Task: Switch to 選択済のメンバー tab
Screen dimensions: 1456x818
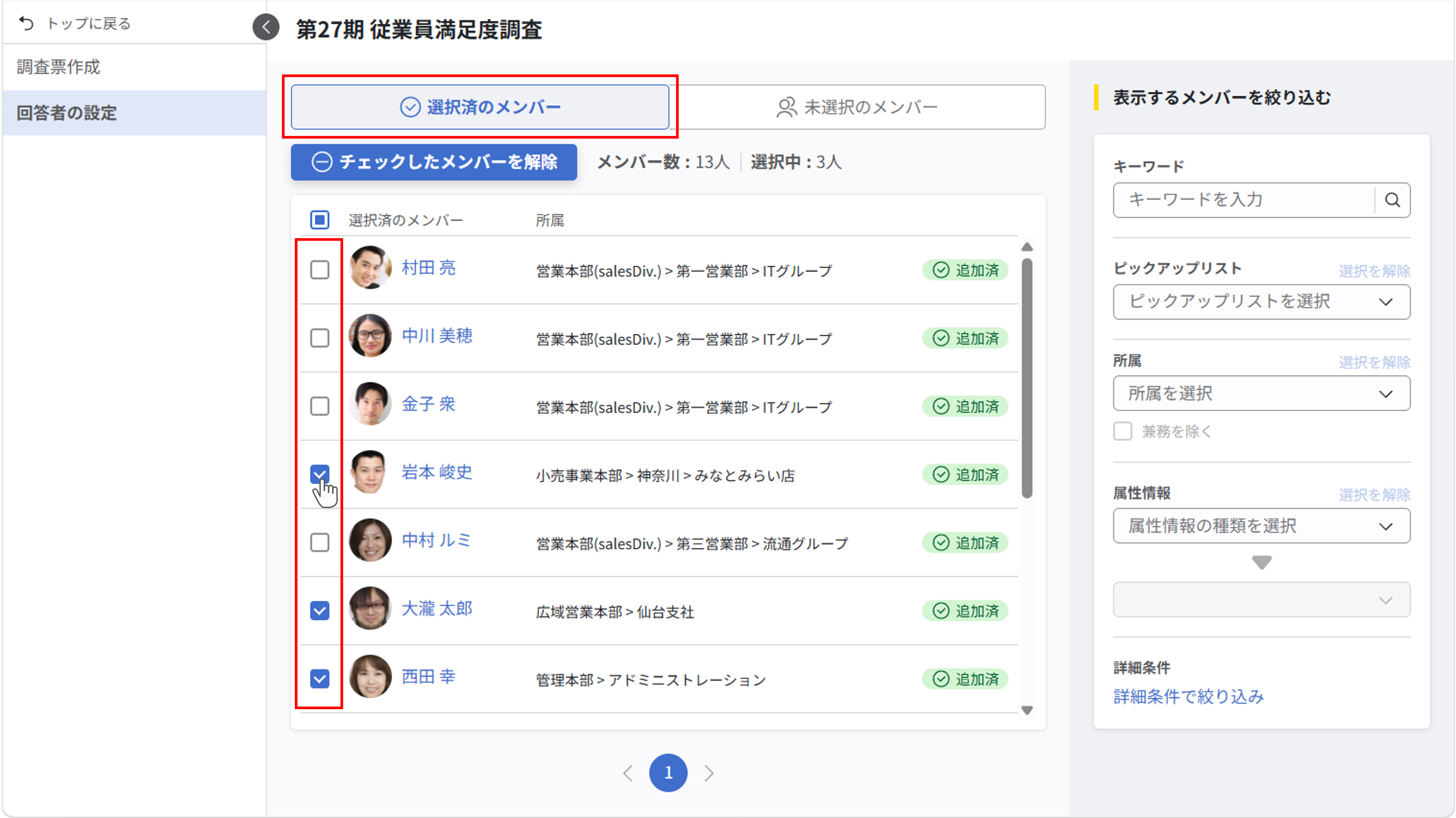Action: click(x=480, y=107)
